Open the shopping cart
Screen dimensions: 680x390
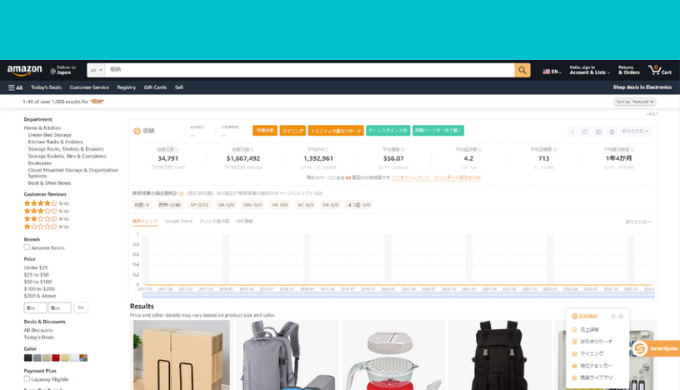660,70
